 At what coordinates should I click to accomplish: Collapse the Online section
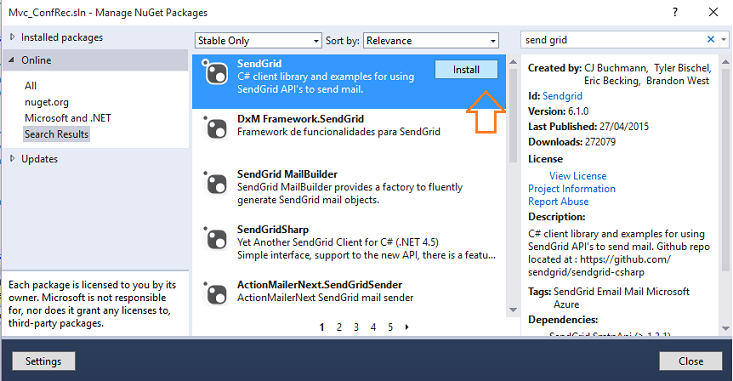point(12,60)
